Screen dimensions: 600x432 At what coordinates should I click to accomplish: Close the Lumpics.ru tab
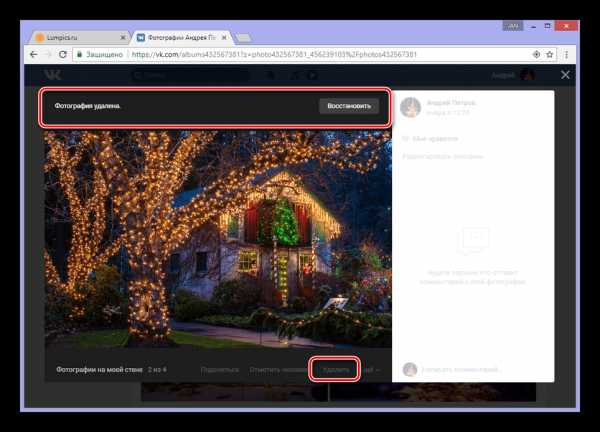(123, 37)
